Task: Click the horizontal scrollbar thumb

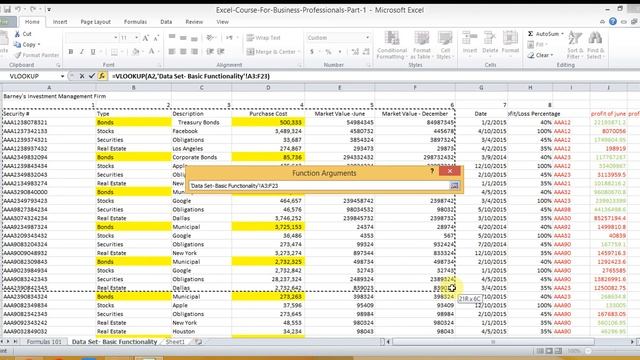Action: pos(493,342)
